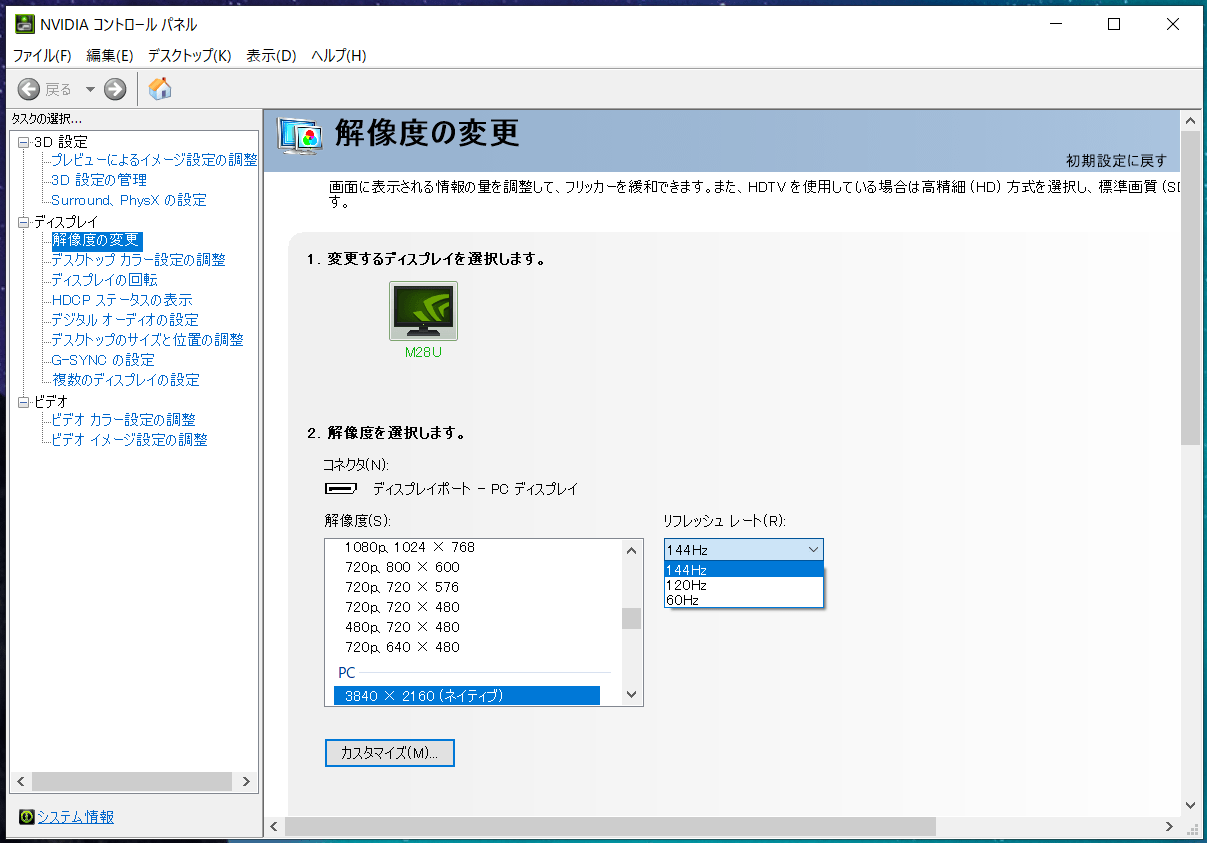Open HDCP ステータスの表示 page
The width and height of the screenshot is (1207, 843).
pos(122,300)
